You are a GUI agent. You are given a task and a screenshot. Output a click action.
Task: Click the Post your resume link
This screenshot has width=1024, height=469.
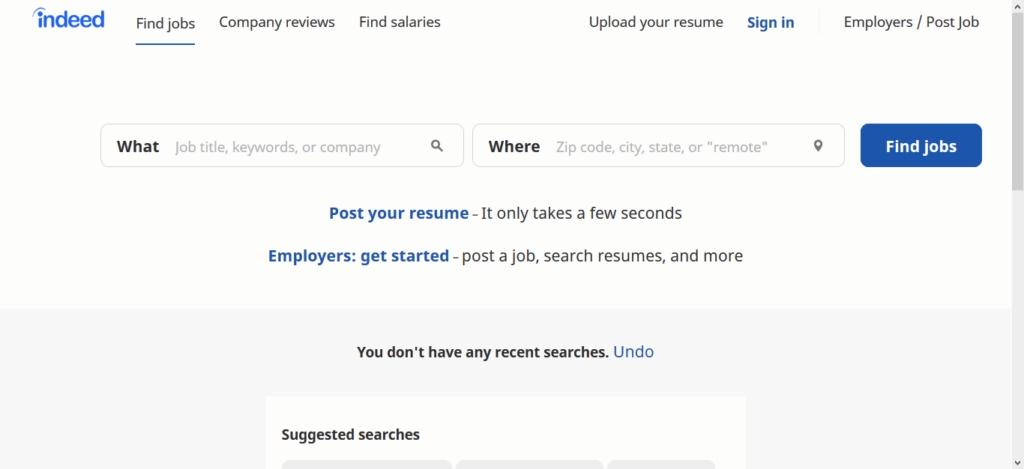[x=398, y=213]
